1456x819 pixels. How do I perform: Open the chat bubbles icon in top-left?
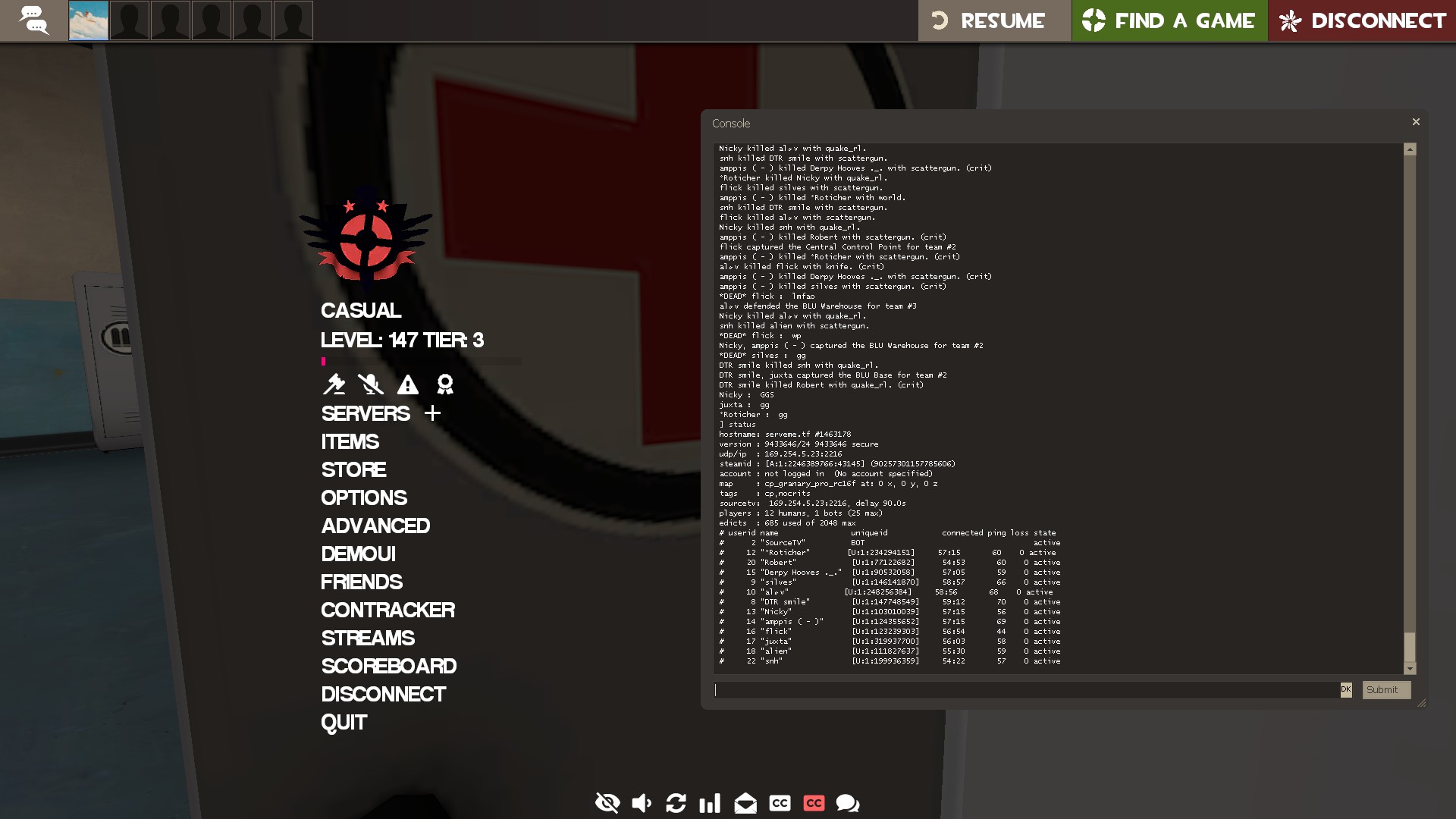[x=33, y=20]
